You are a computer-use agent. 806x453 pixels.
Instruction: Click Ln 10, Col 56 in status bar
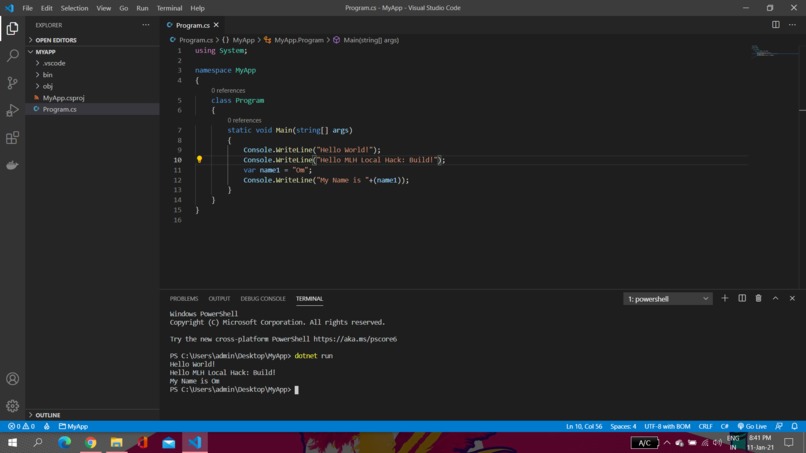[584, 426]
